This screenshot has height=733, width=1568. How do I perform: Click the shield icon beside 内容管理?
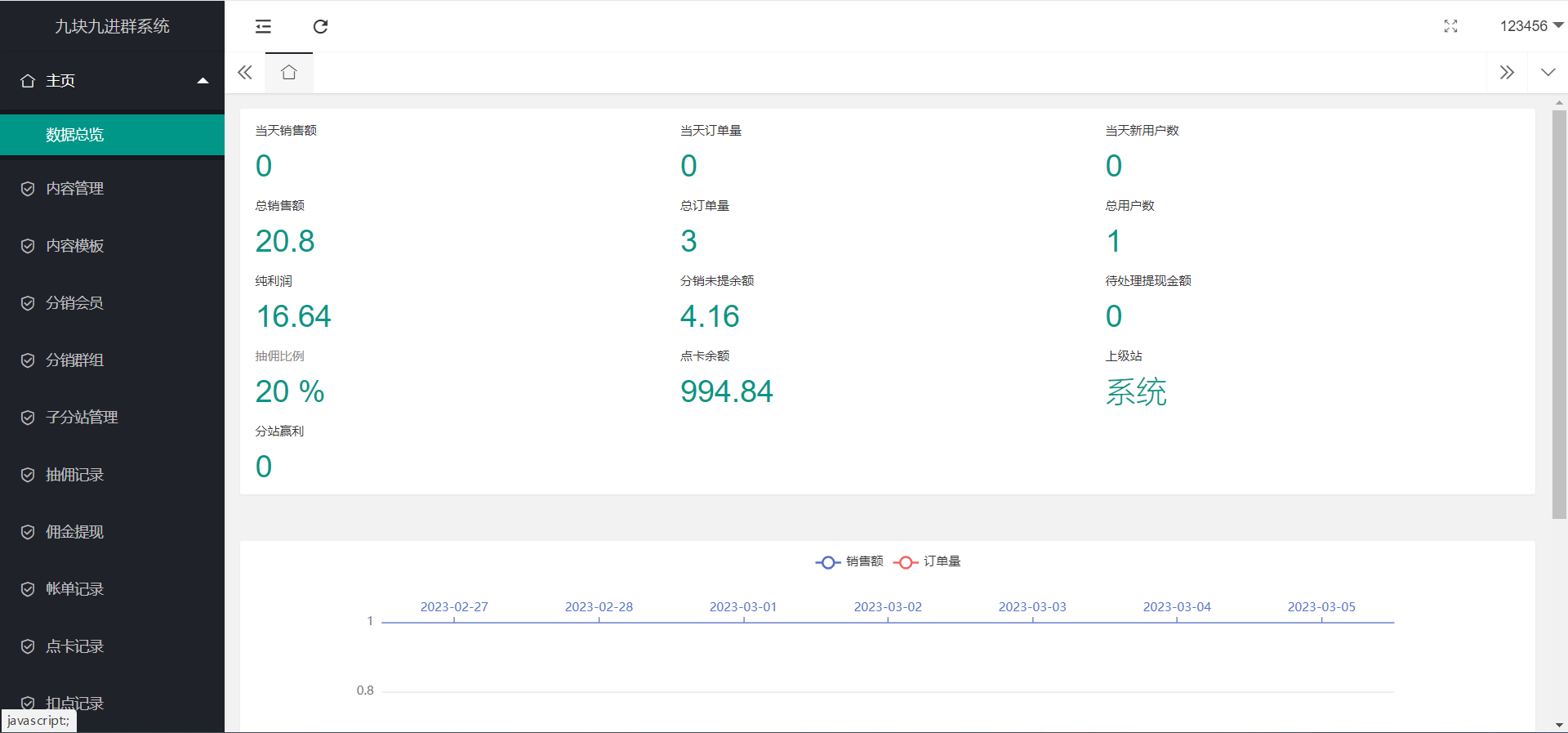point(28,189)
